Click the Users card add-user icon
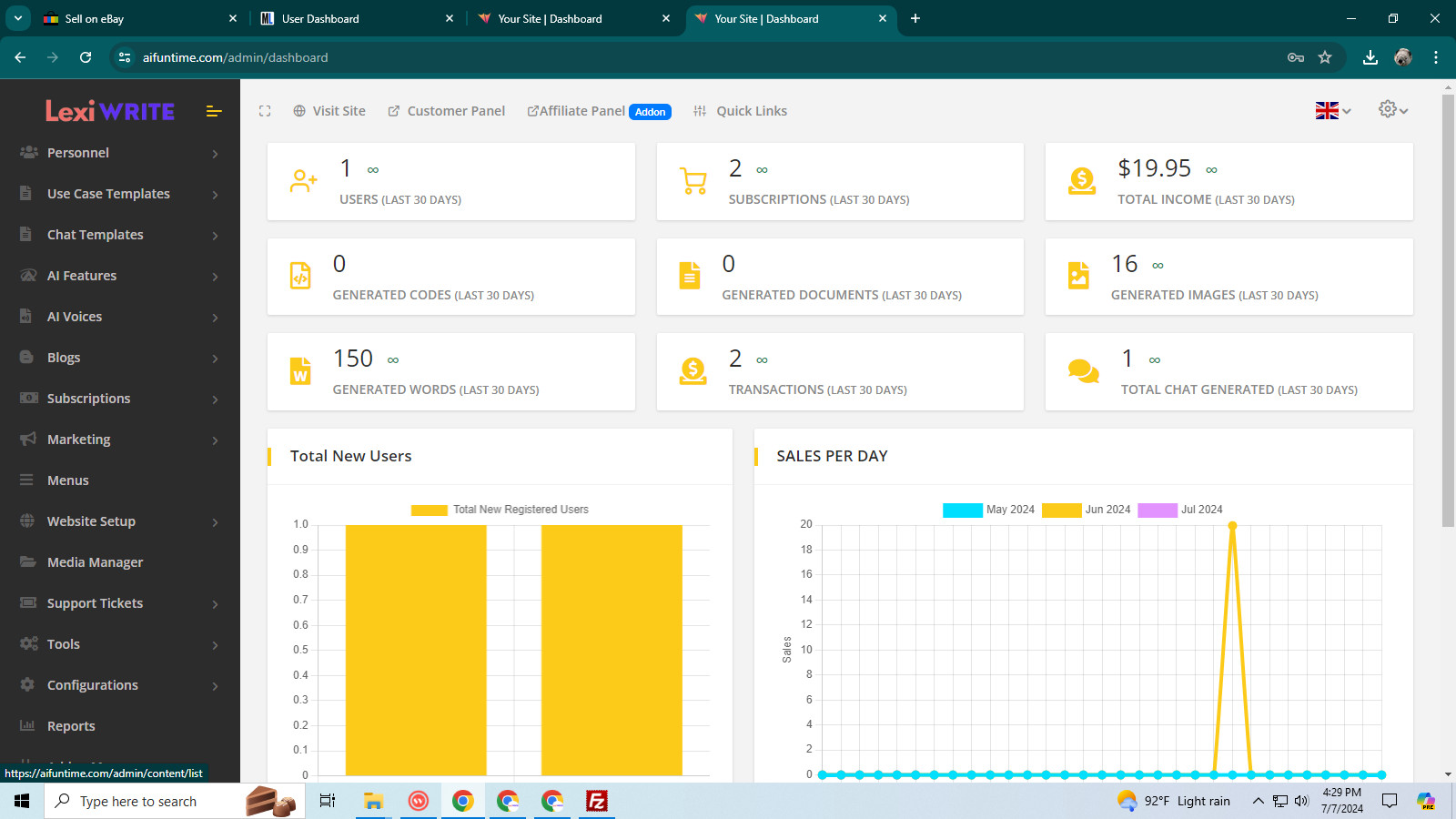The image size is (1456, 819). coord(303,181)
